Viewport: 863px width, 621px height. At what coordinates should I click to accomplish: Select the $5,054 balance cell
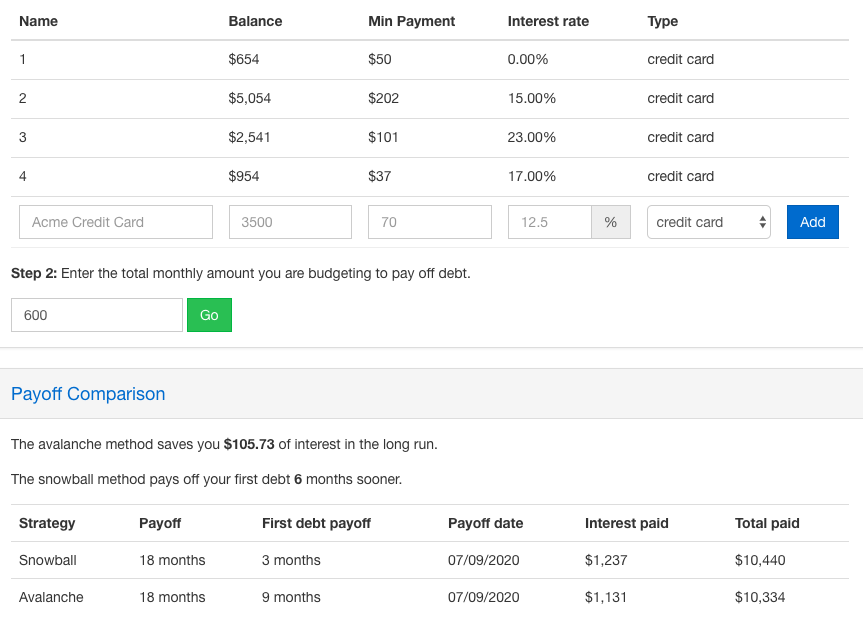[250, 98]
